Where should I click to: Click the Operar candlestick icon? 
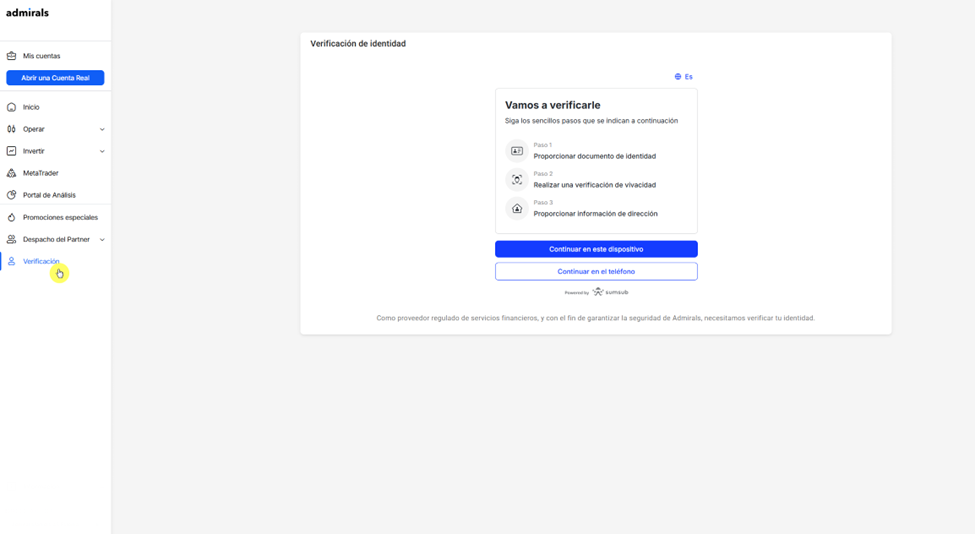click(x=11, y=129)
